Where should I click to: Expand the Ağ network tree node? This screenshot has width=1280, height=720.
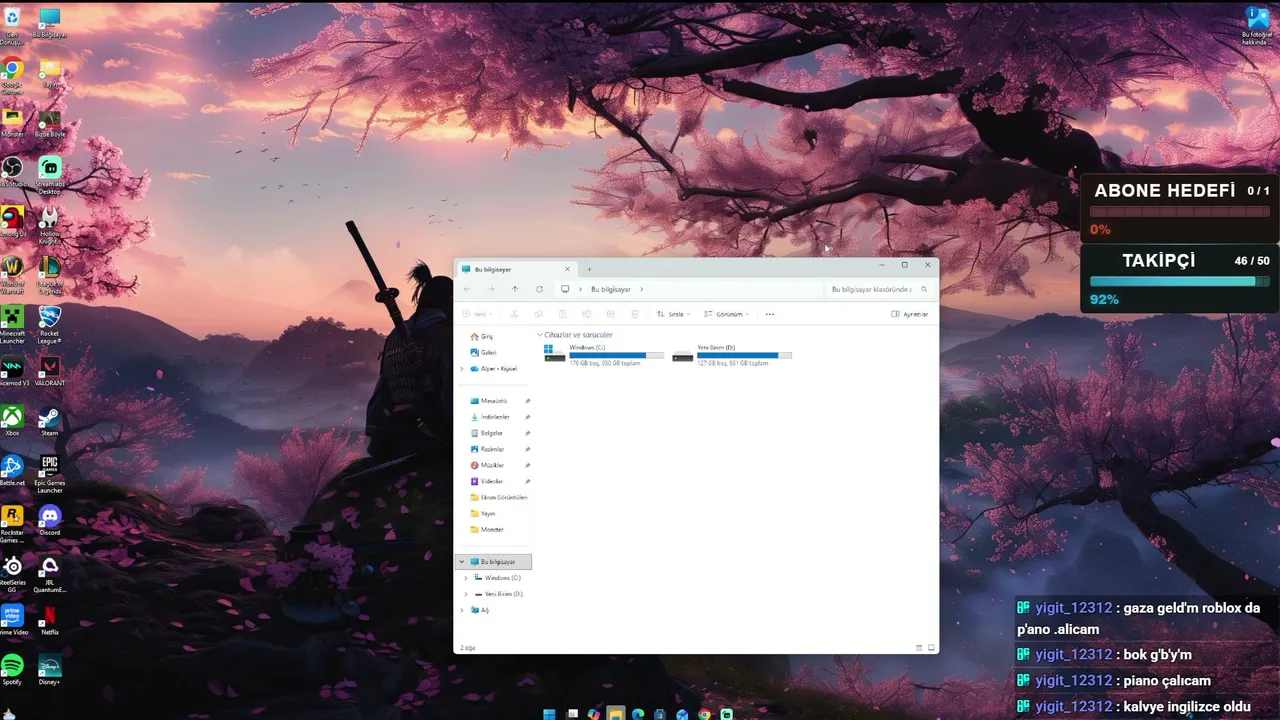pyautogui.click(x=461, y=610)
